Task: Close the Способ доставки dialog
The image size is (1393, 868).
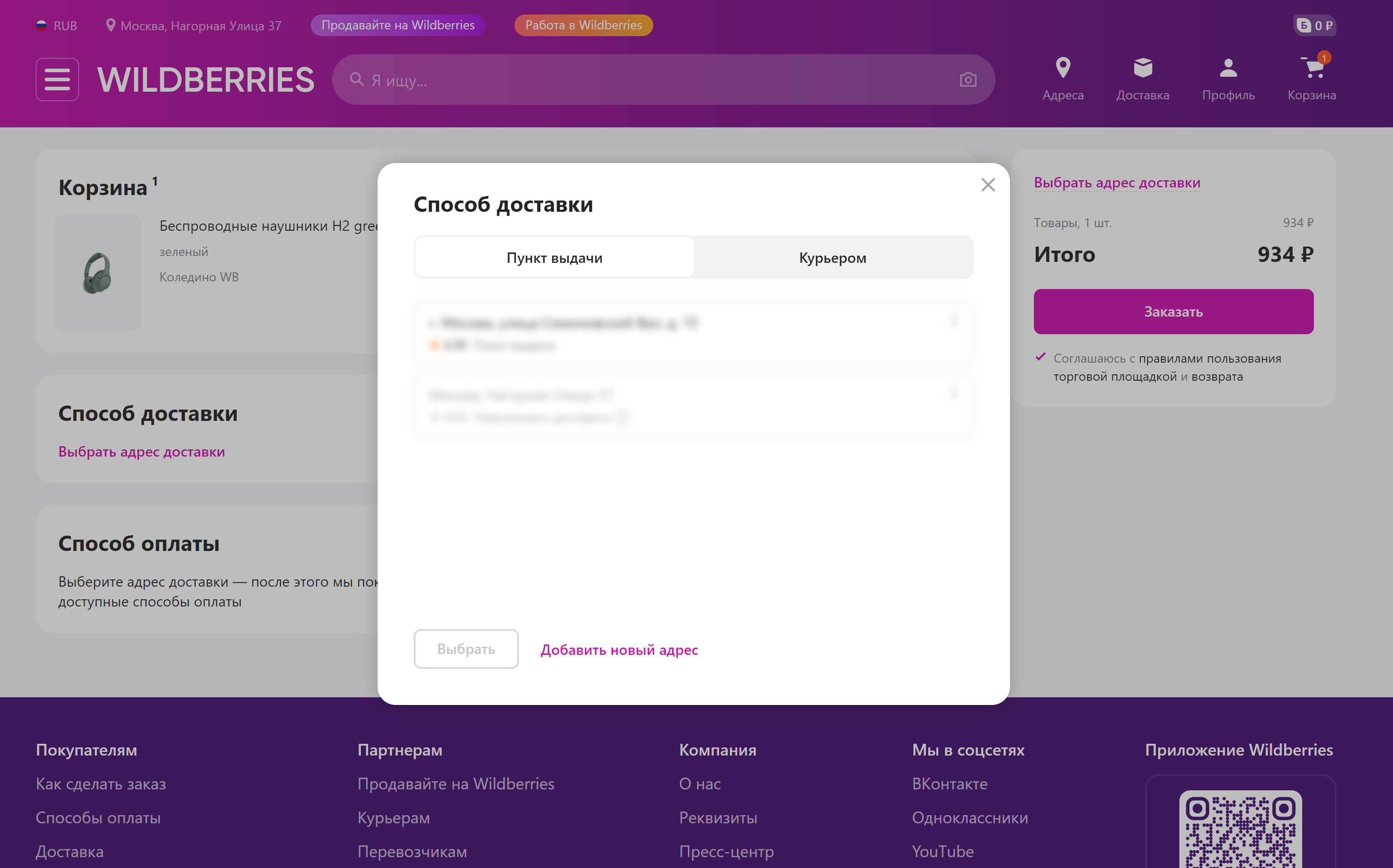Action: pyautogui.click(x=988, y=185)
